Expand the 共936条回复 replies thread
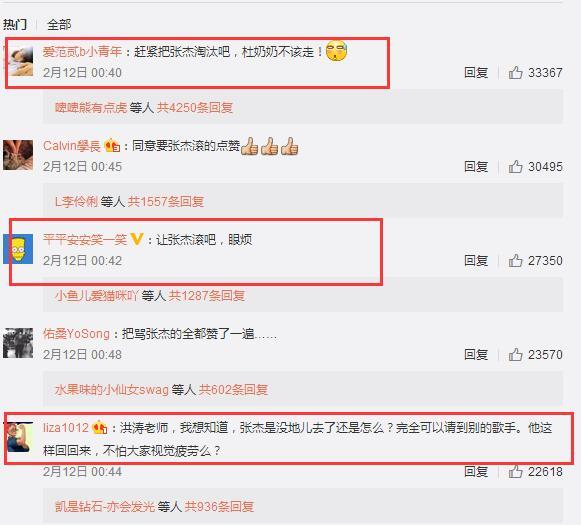The width and height of the screenshot is (581, 525). pos(219,506)
